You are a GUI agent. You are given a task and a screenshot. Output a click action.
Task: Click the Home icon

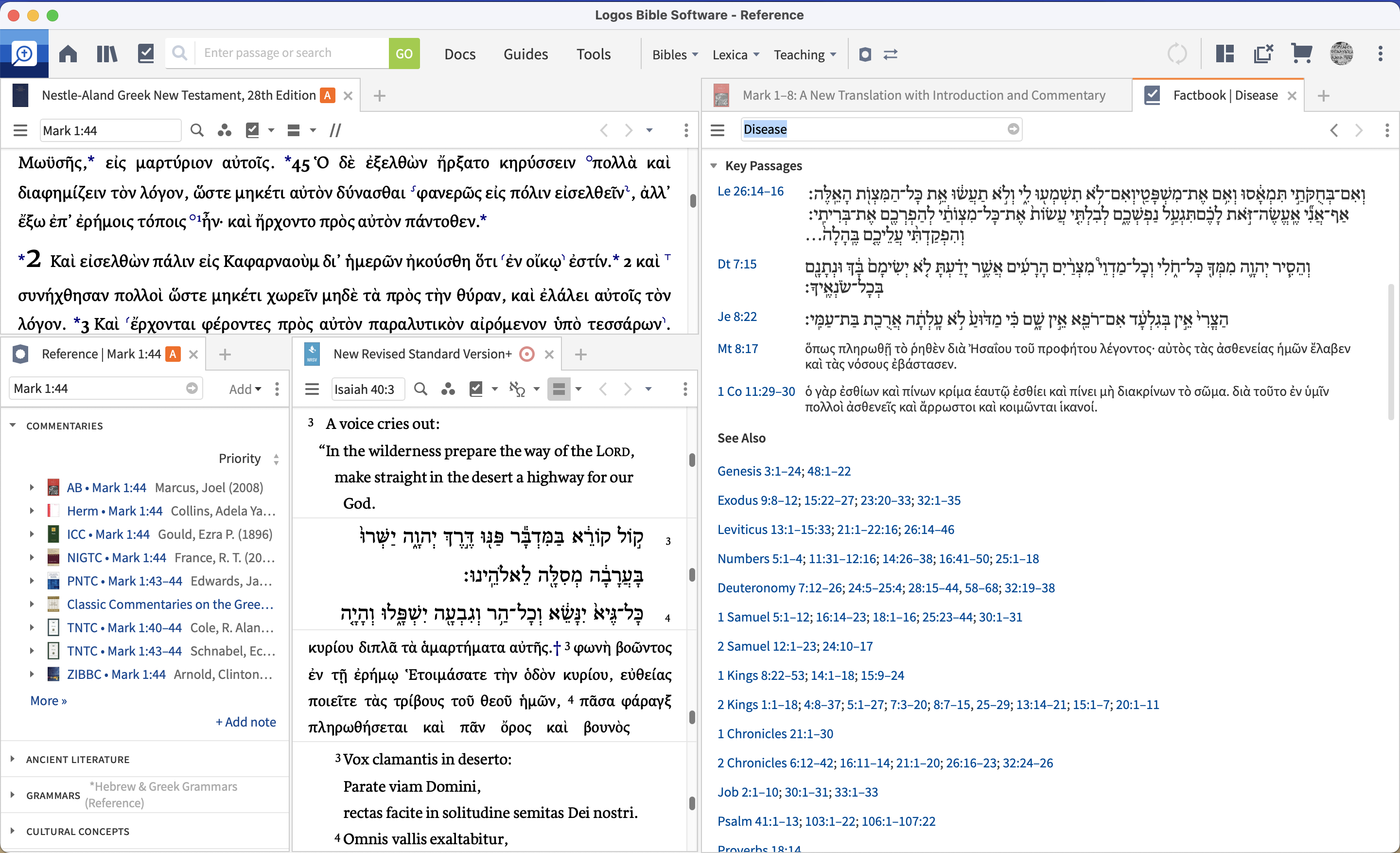68,53
